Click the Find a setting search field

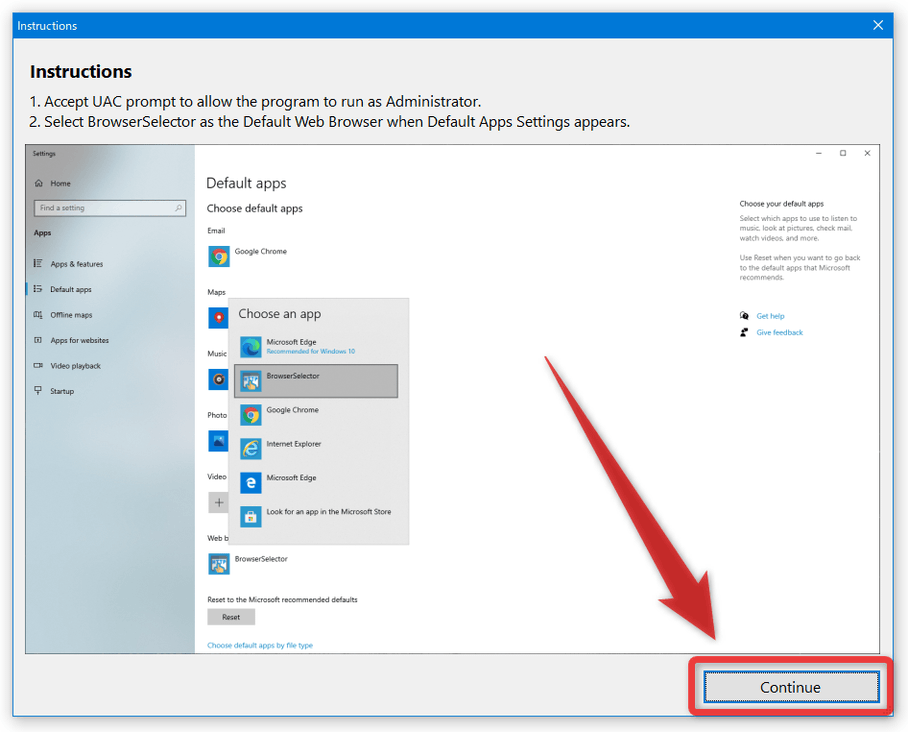click(110, 208)
